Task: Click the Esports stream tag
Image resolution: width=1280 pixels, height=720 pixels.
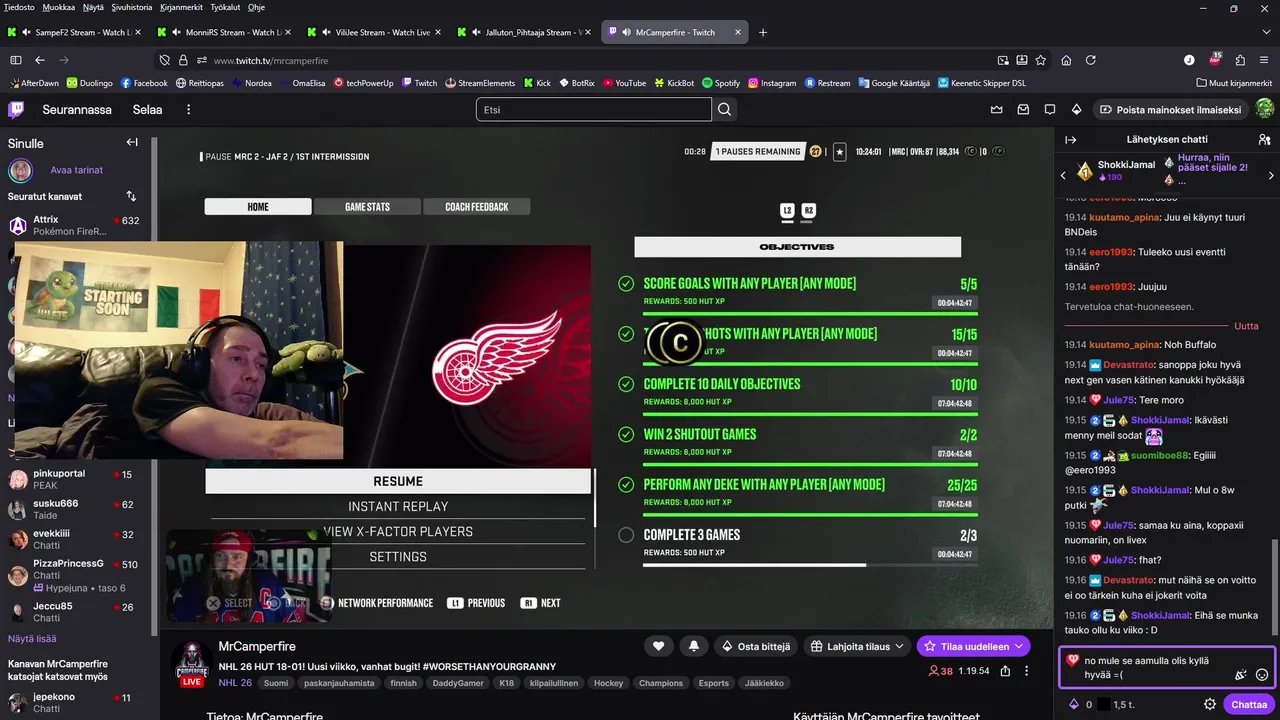Action: pos(713,683)
